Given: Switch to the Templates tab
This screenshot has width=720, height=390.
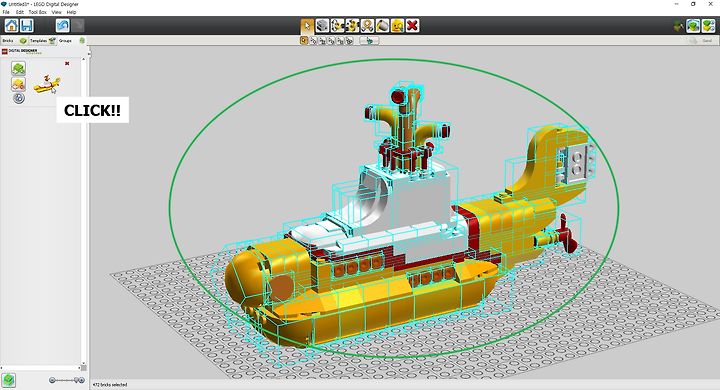Looking at the screenshot, I should click(x=42, y=40).
